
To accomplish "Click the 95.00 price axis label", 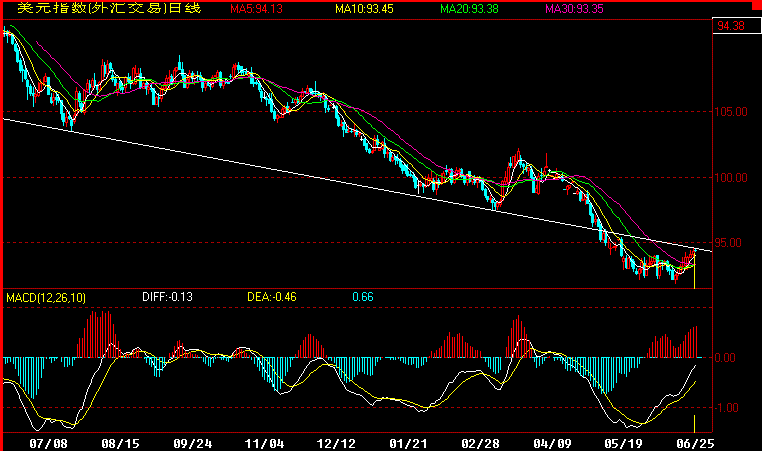I will 727,243.
